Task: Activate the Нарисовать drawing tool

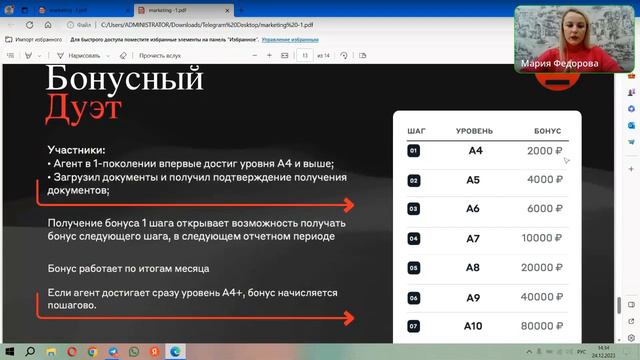Action: [79, 56]
